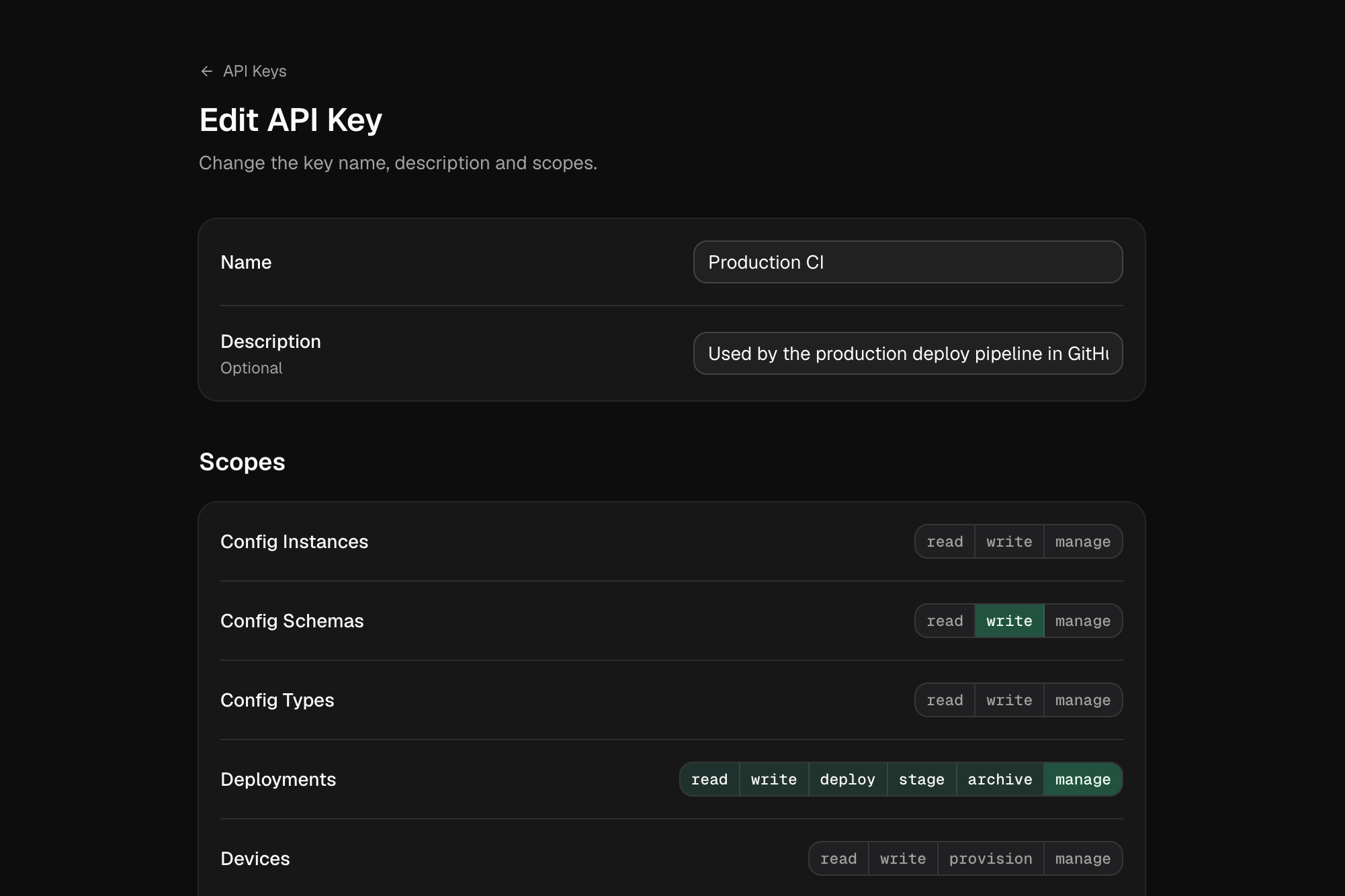1345x896 pixels.
Task: Click the 'Change the key name' subtitle text
Action: (x=398, y=163)
